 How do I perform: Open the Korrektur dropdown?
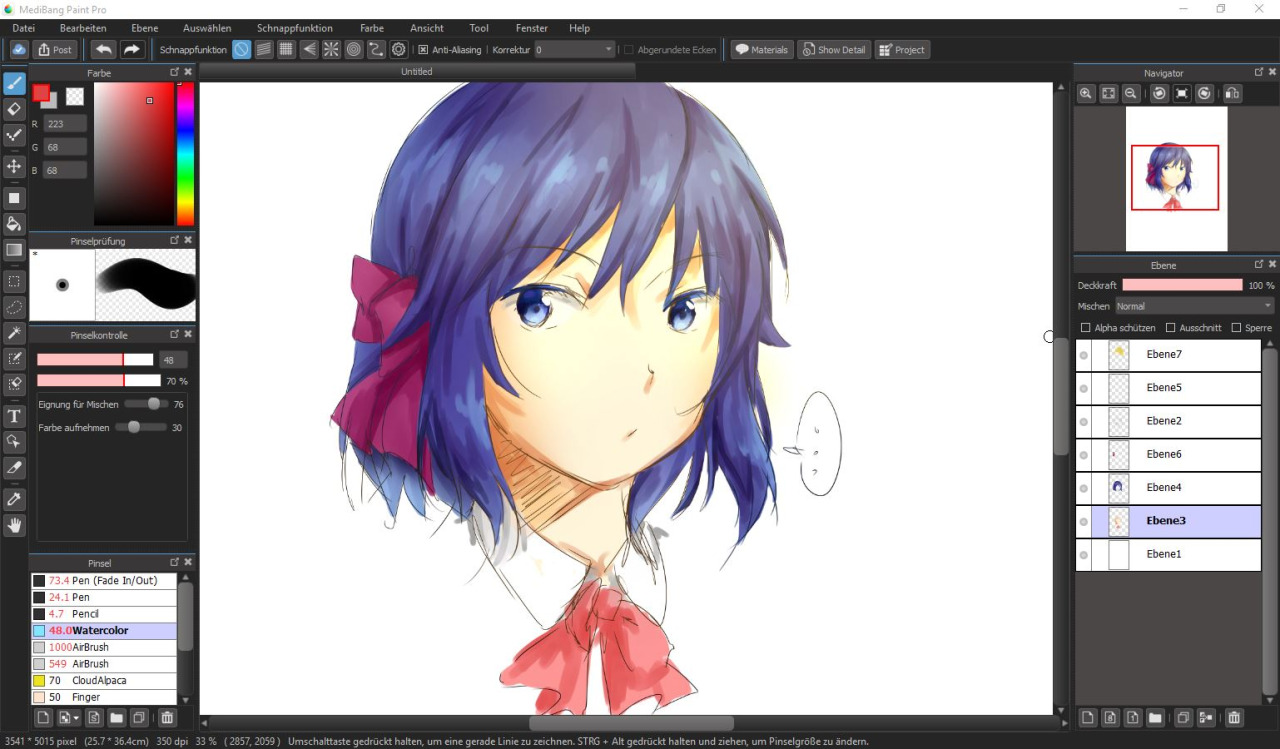coord(607,49)
